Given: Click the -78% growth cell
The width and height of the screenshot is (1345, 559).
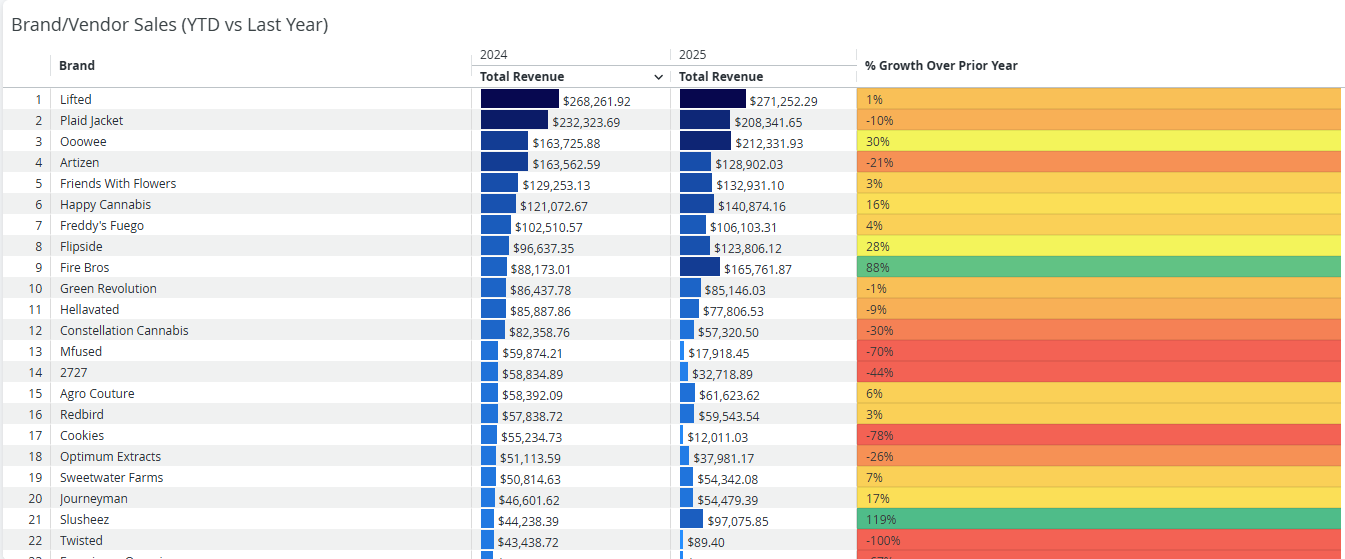Looking at the screenshot, I should pyautogui.click(x=1100, y=435).
